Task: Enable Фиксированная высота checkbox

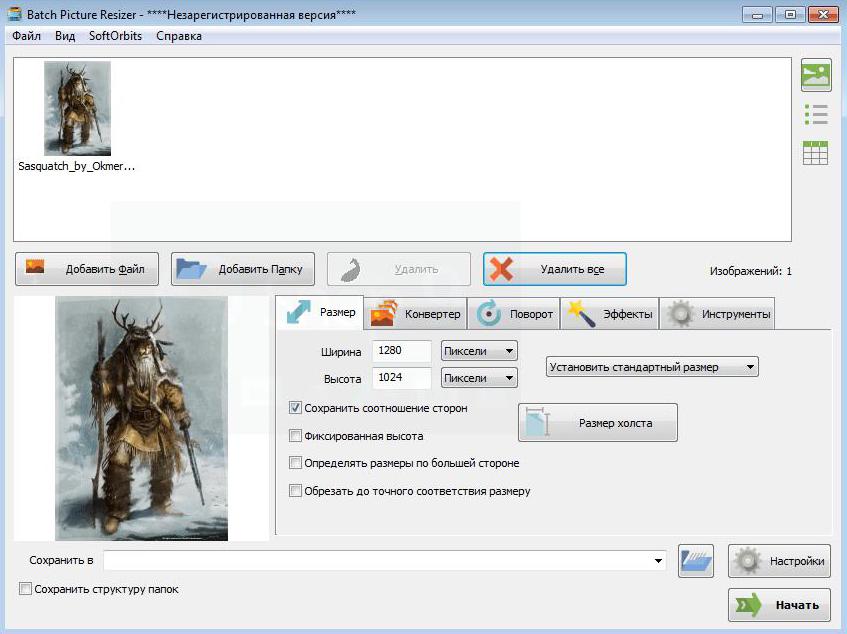Action: tap(295, 435)
